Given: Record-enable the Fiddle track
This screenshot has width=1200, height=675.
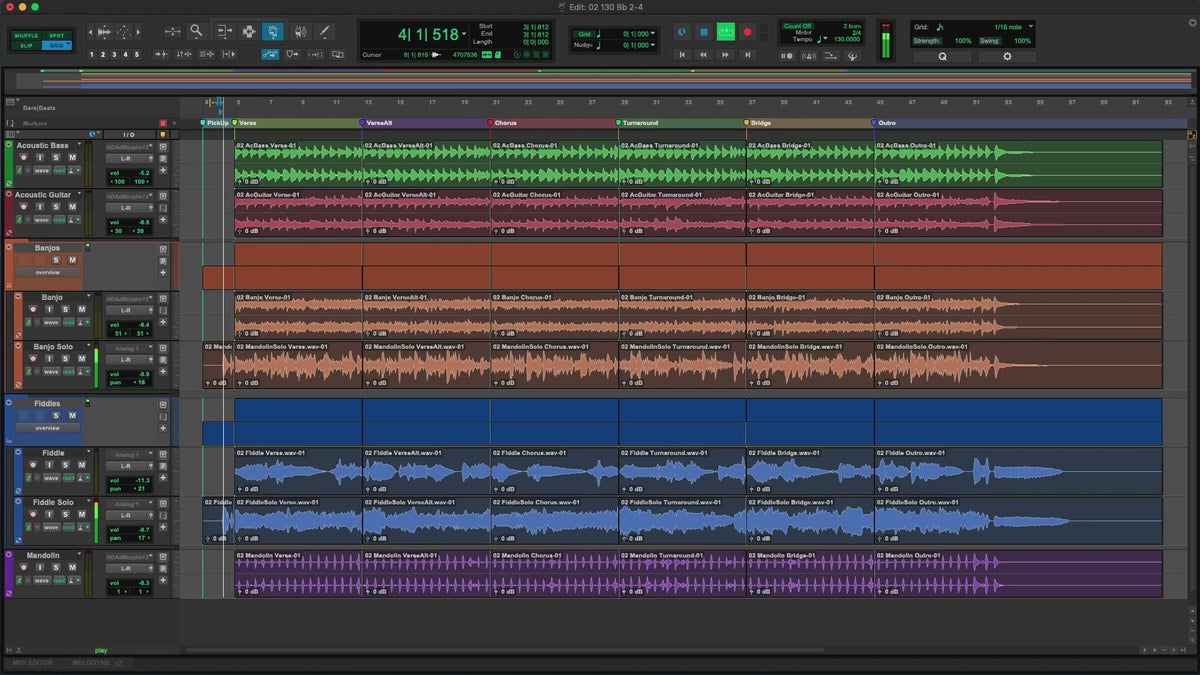Looking at the screenshot, I should click(32, 465).
